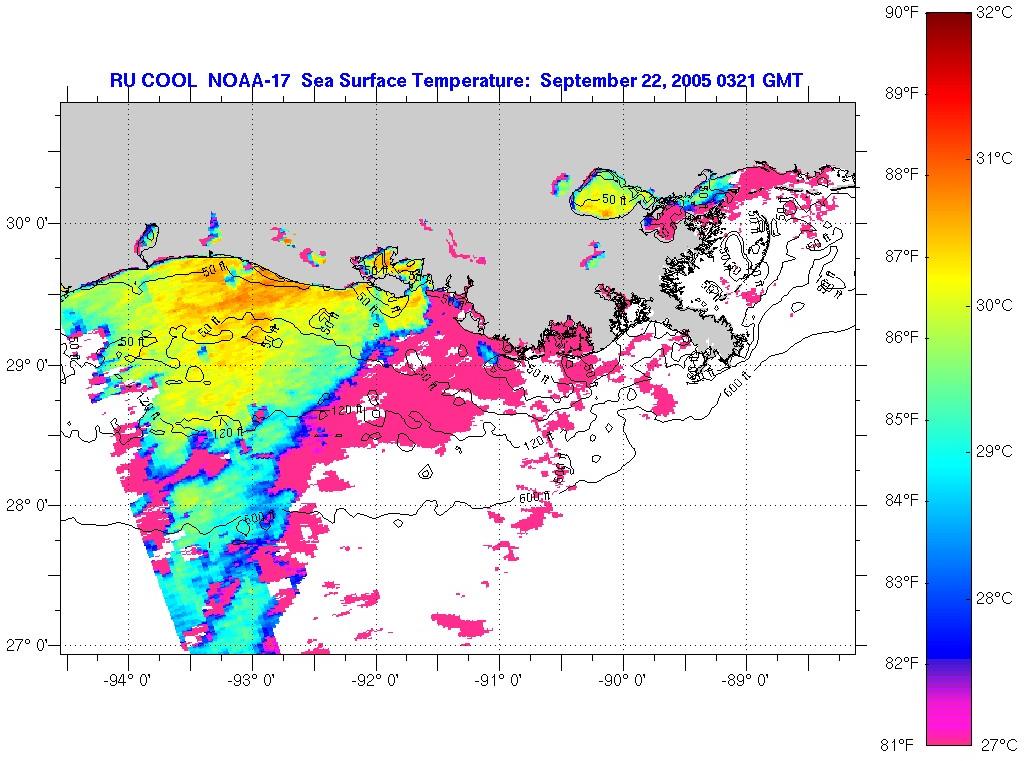Choose the 28°C scale label

click(x=995, y=598)
